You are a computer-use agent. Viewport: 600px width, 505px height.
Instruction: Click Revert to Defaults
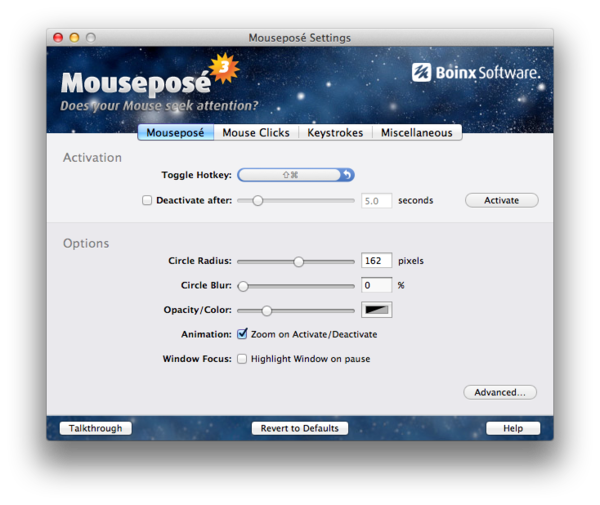300,428
